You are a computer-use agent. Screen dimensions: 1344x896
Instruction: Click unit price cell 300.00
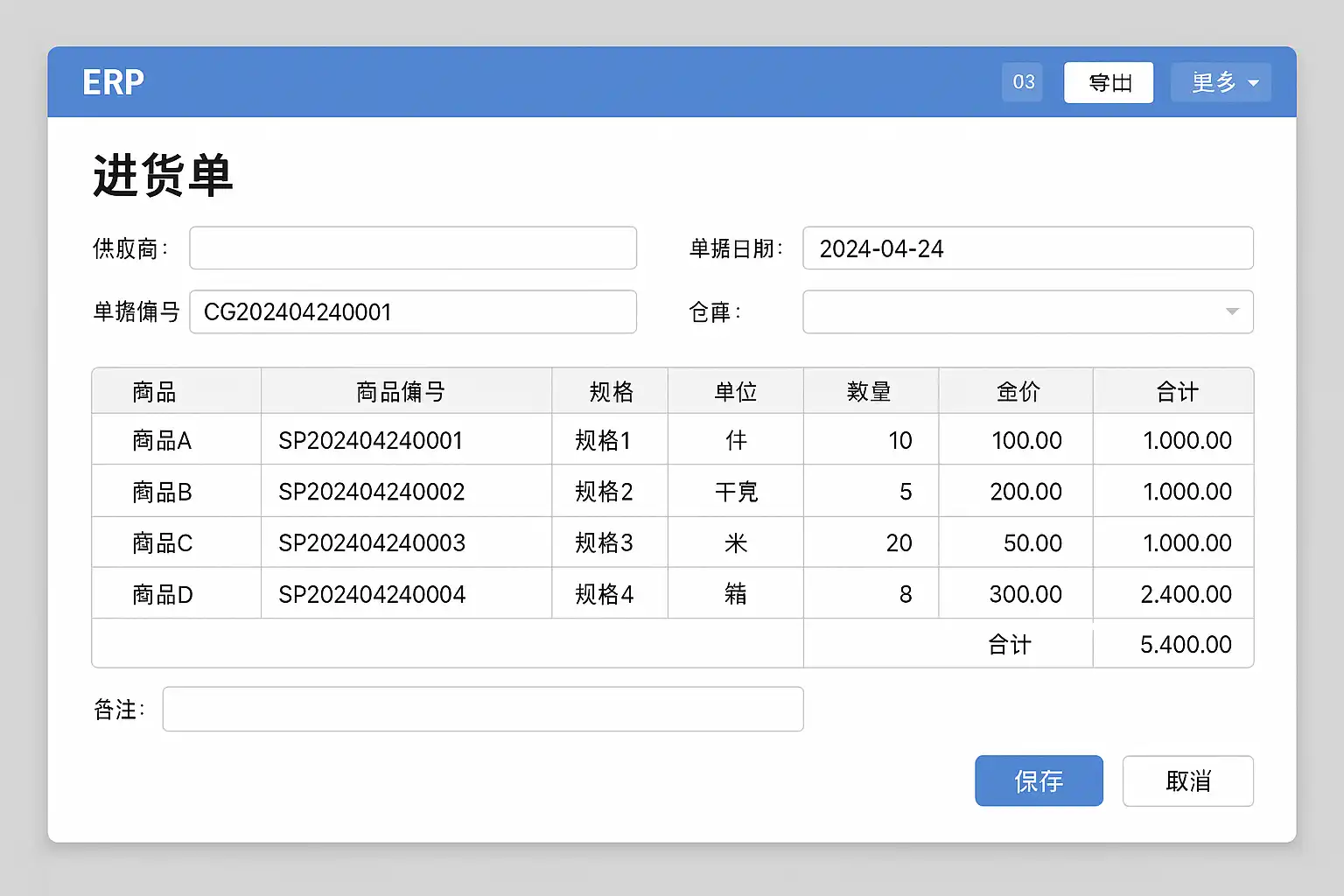pos(1025,594)
